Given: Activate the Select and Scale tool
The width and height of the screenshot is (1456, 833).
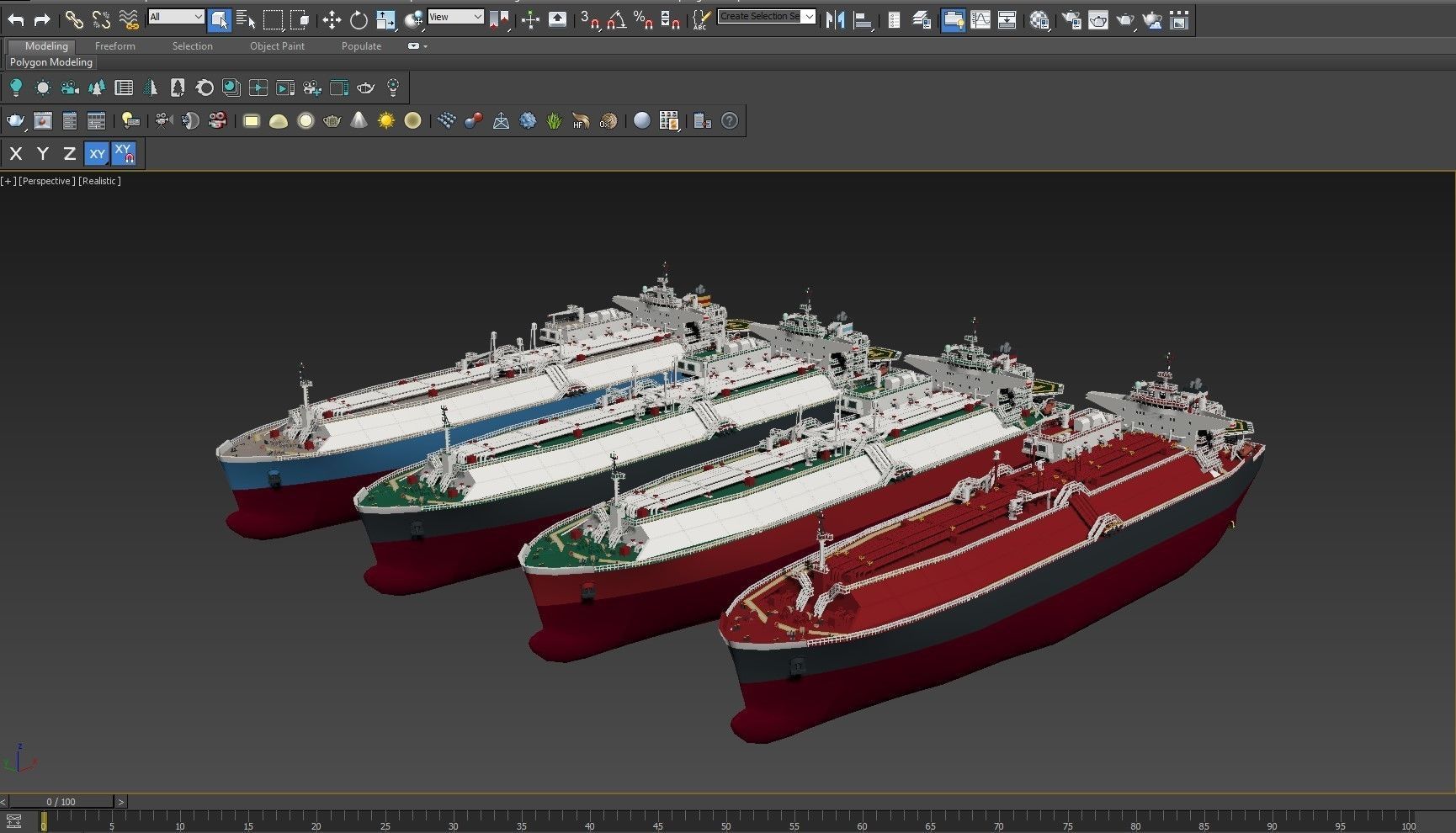Looking at the screenshot, I should (385, 20).
